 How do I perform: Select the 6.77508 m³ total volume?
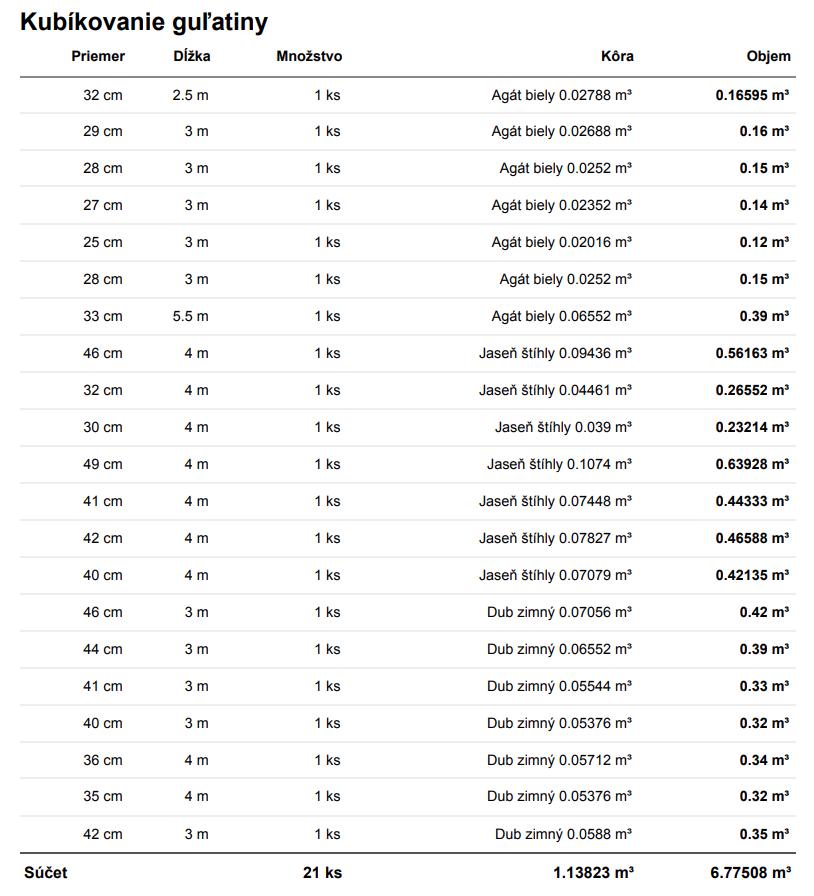point(751,872)
